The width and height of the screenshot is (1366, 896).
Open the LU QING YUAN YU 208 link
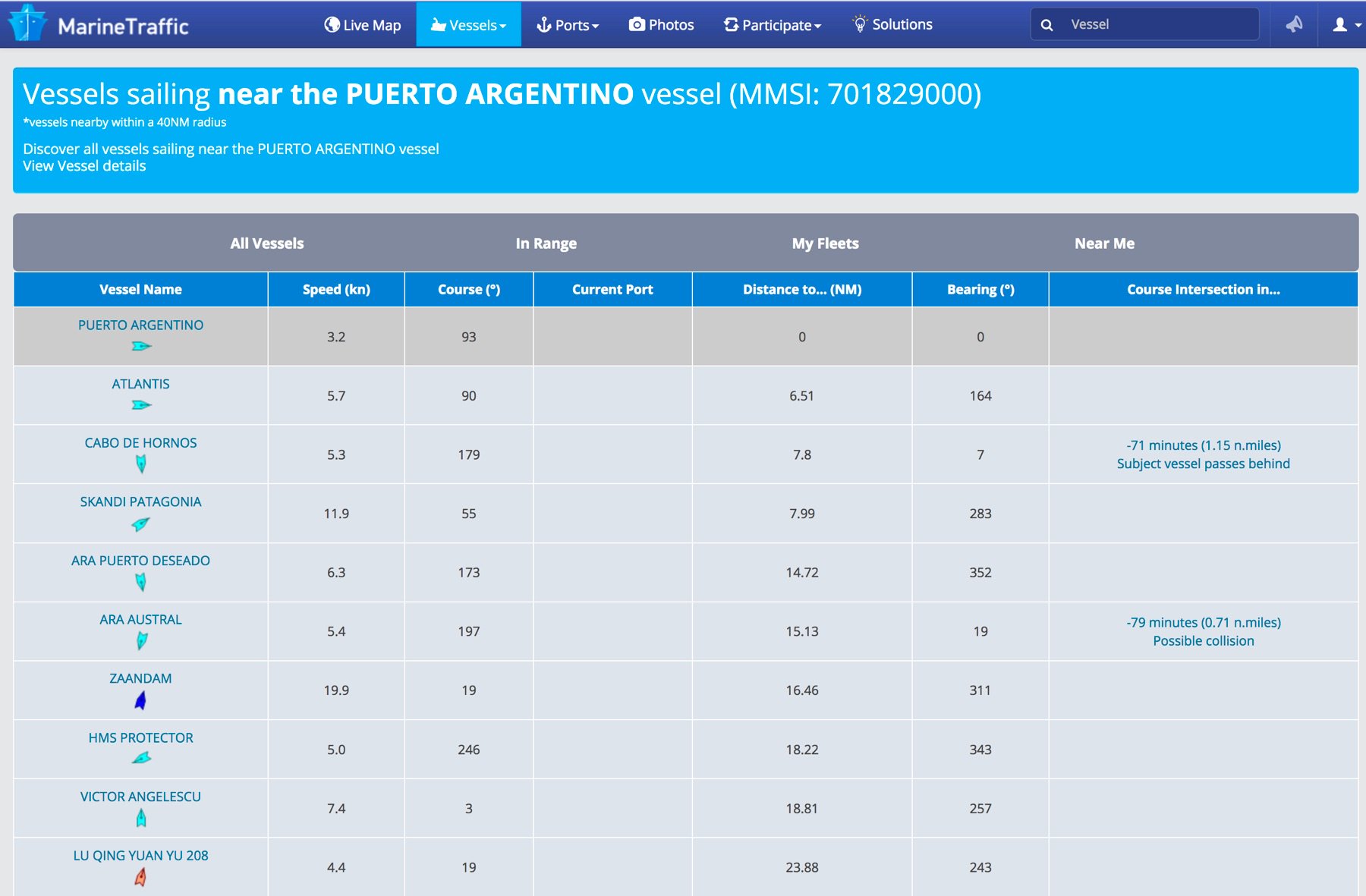coord(140,856)
